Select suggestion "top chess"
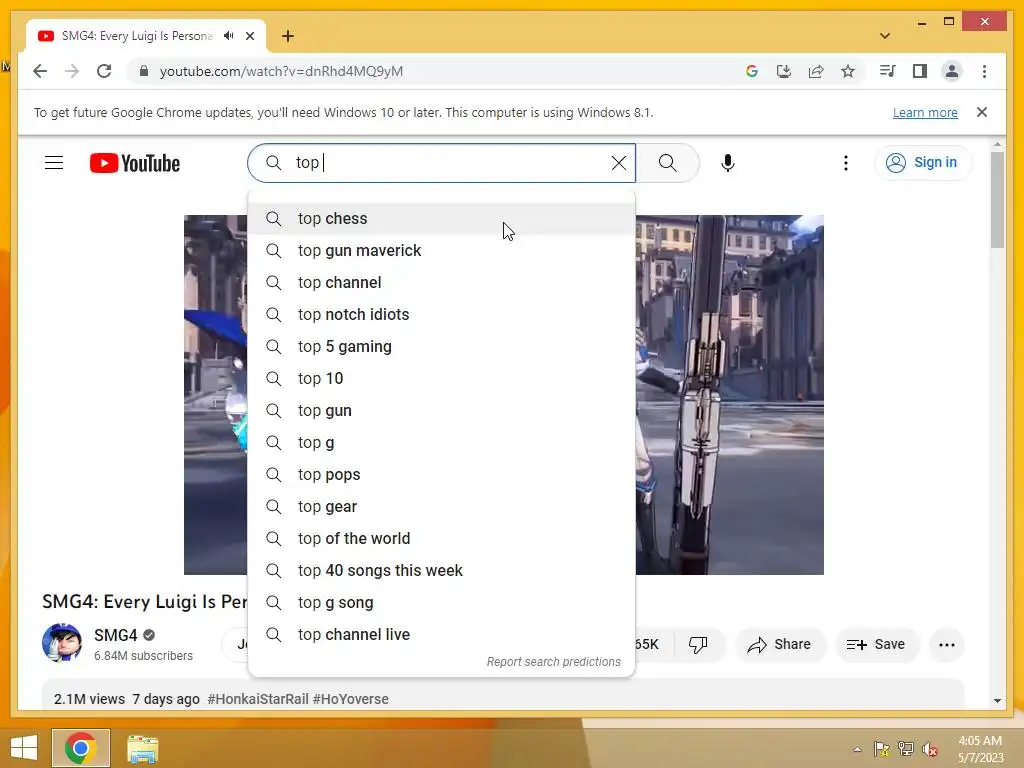This screenshot has height=768, width=1024. [x=441, y=219]
